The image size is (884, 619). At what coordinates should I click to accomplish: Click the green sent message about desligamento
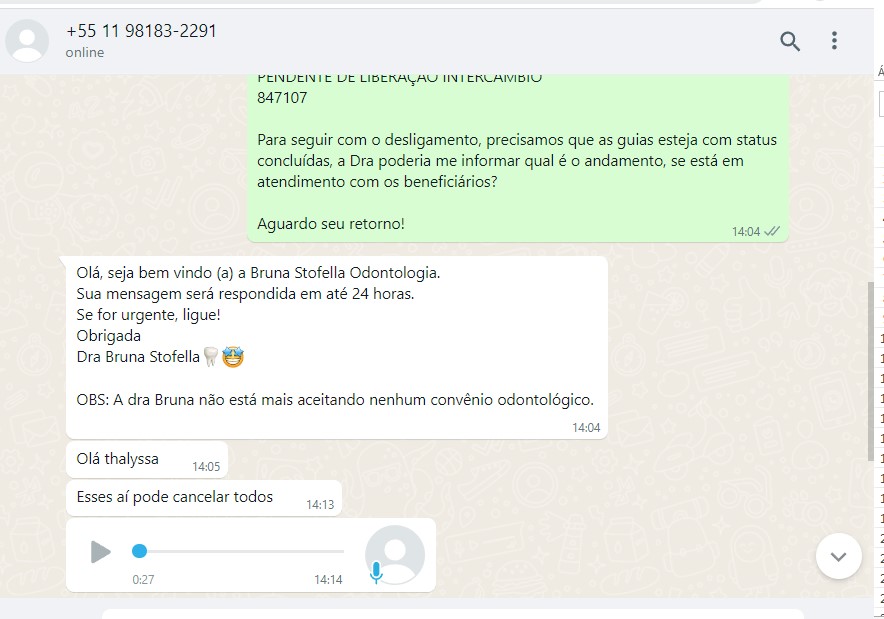tap(518, 158)
